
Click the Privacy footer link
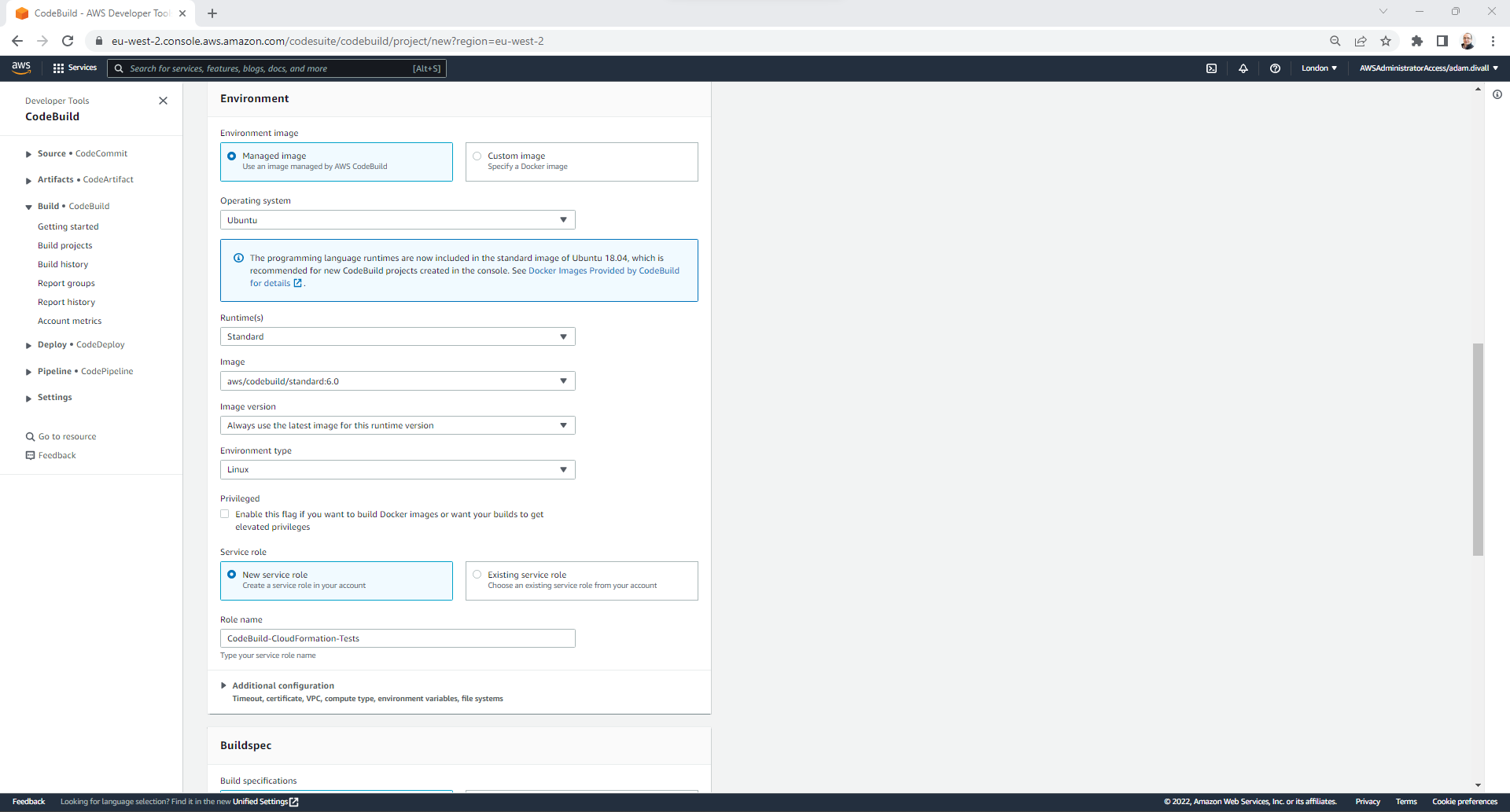[1368, 802]
